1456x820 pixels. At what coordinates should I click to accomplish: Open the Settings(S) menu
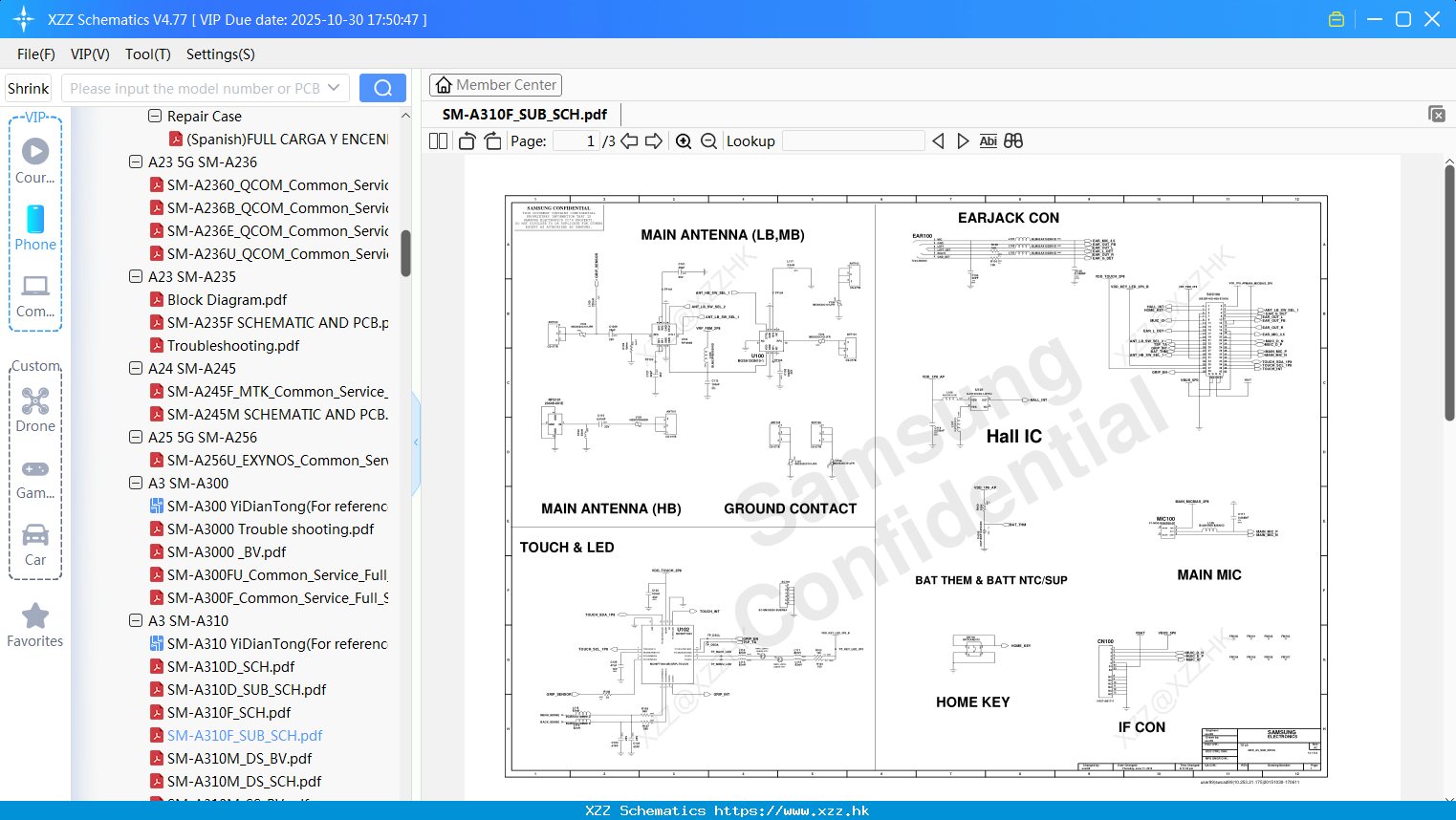pyautogui.click(x=221, y=54)
